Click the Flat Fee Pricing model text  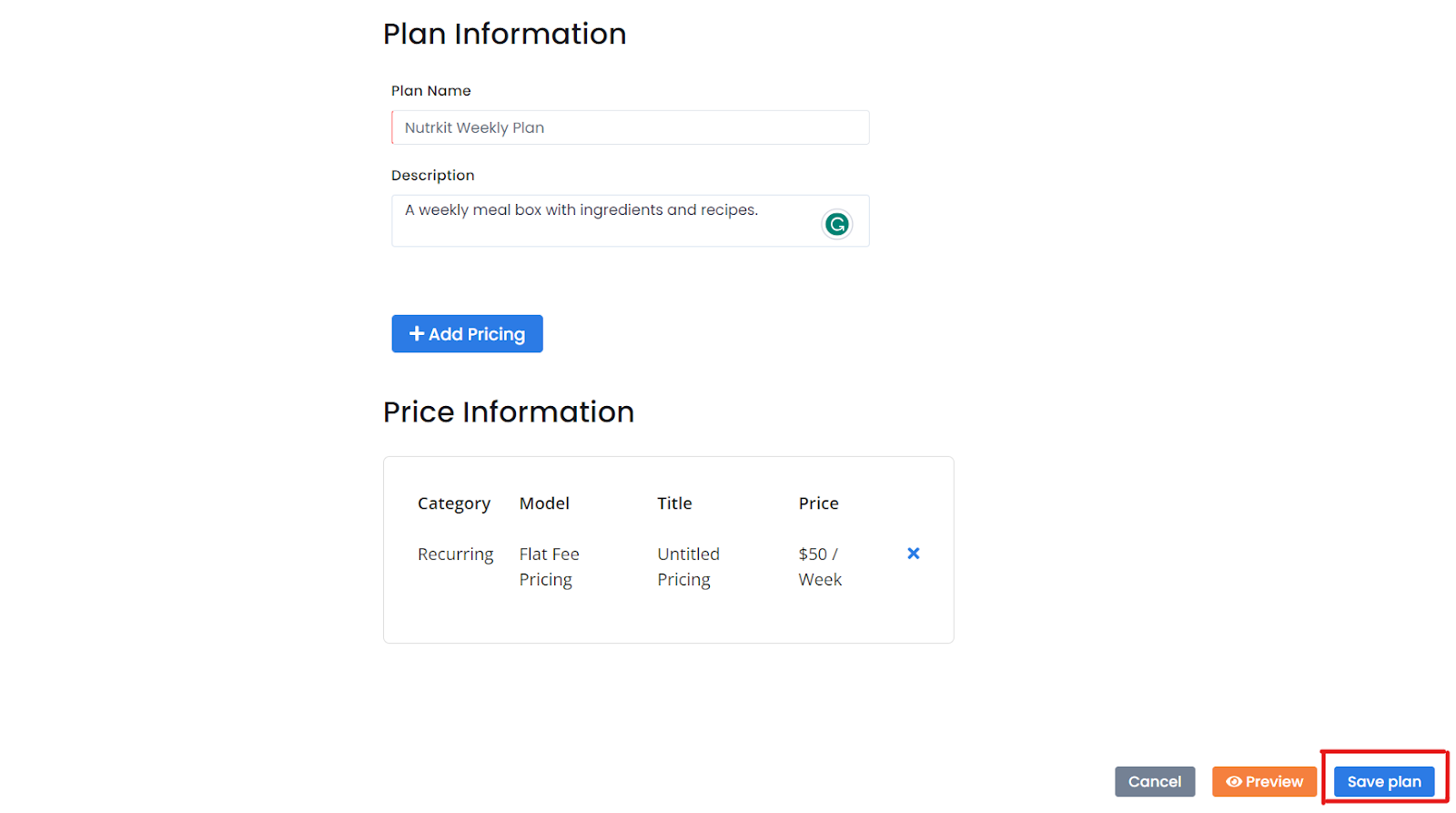click(550, 565)
